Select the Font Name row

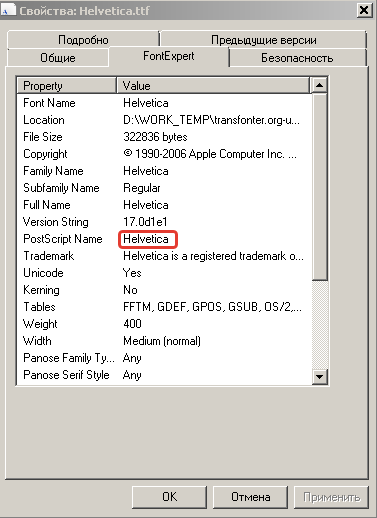(x=164, y=103)
